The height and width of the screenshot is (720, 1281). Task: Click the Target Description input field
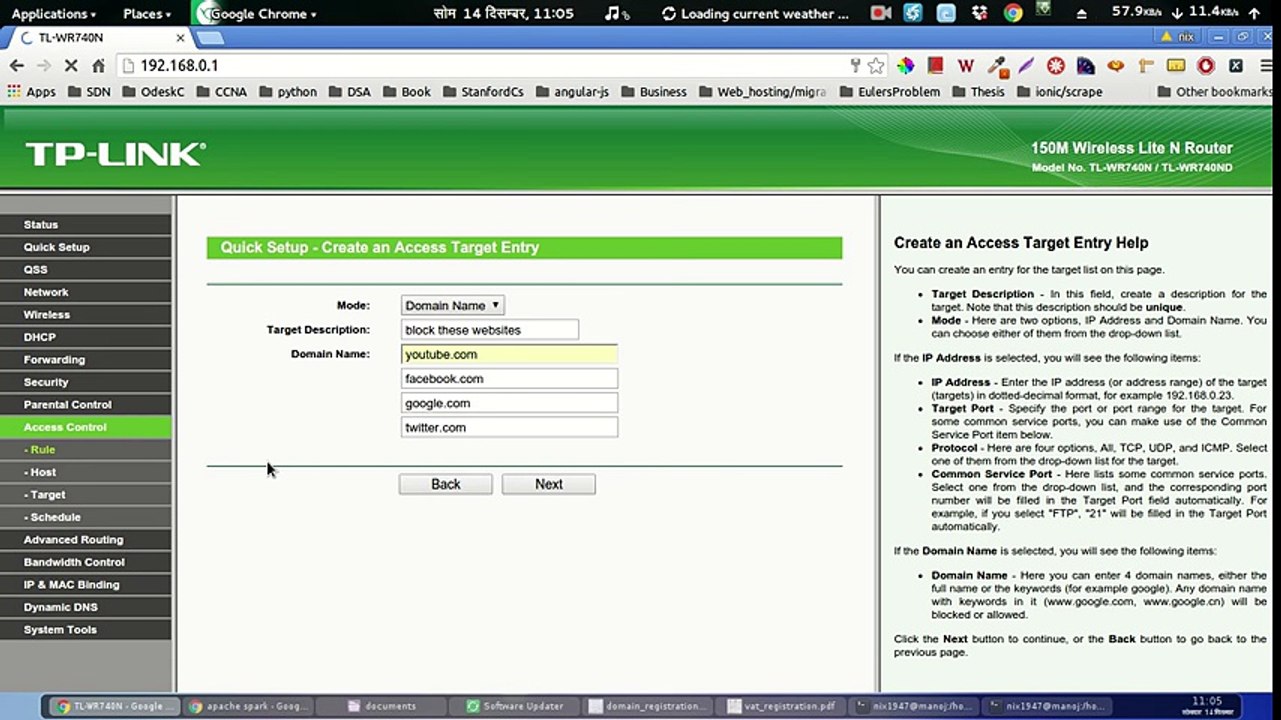490,330
